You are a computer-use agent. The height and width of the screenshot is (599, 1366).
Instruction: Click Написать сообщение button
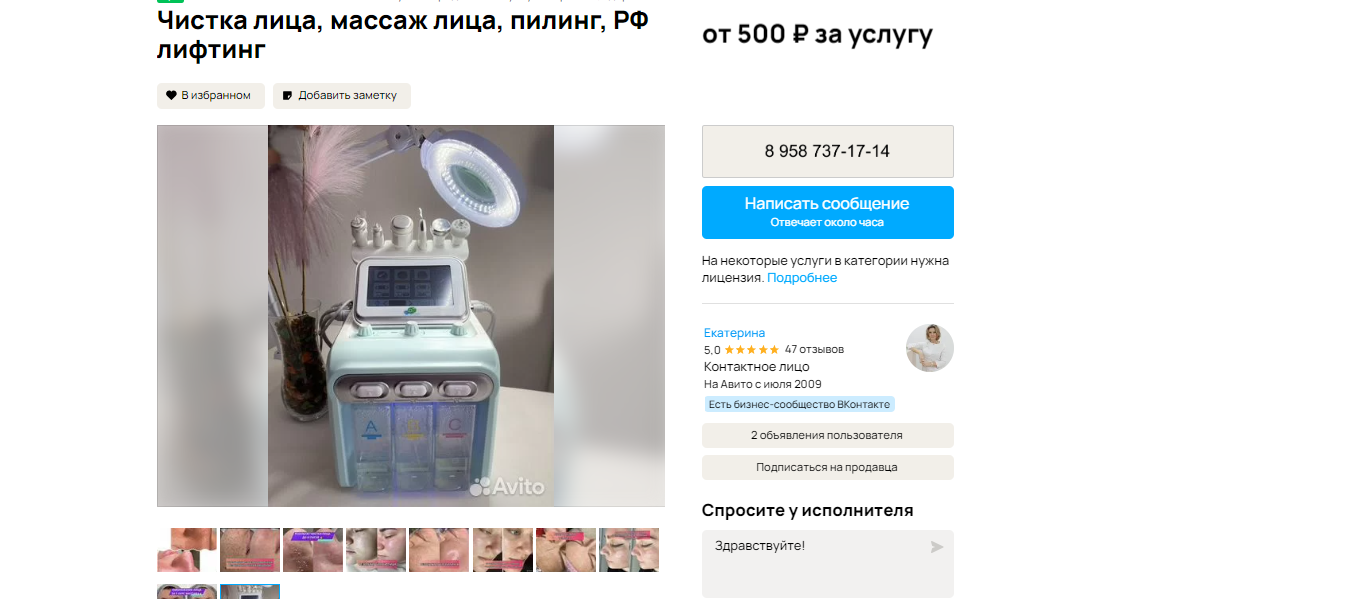(x=828, y=212)
